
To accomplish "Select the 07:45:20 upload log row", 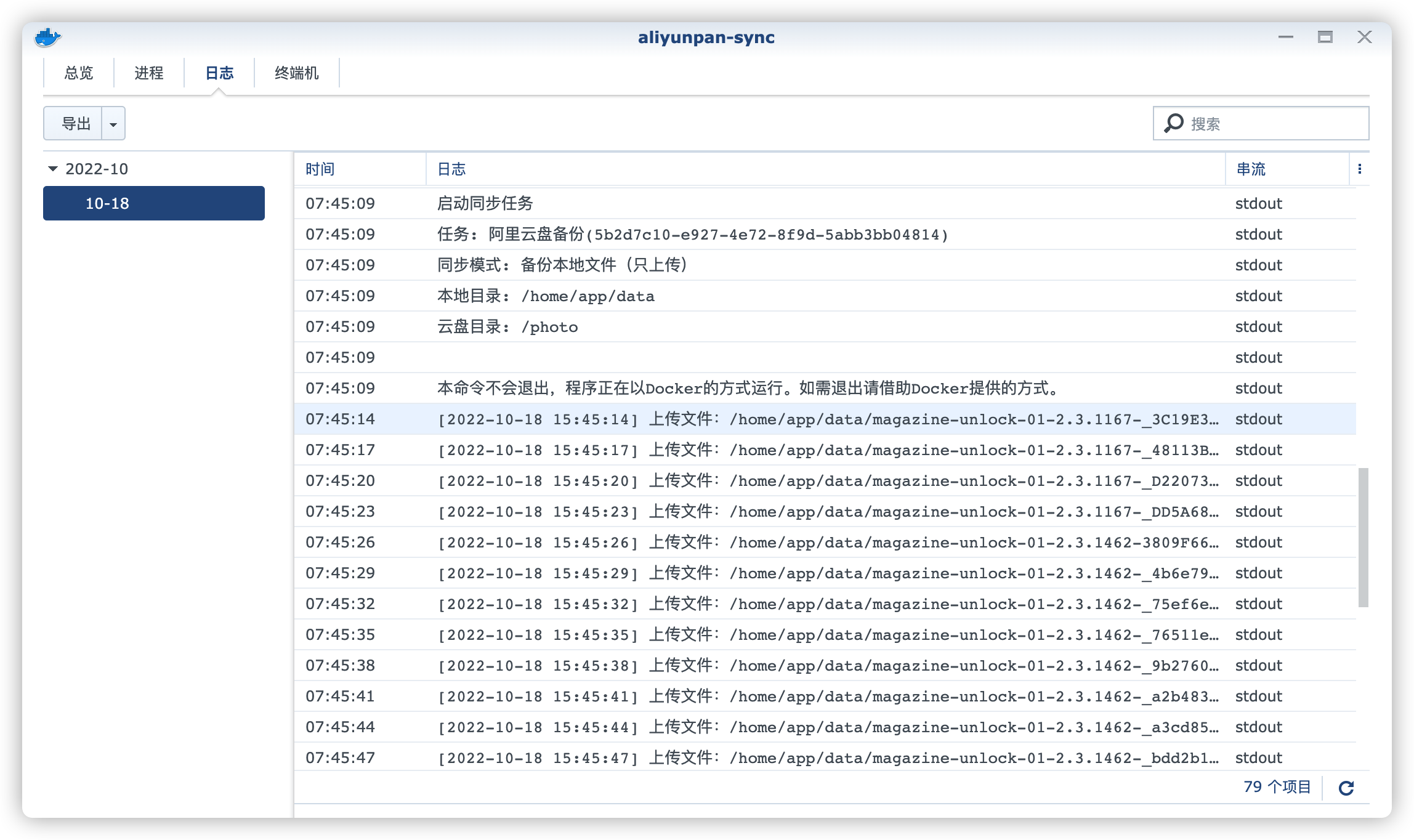I will [825, 480].
